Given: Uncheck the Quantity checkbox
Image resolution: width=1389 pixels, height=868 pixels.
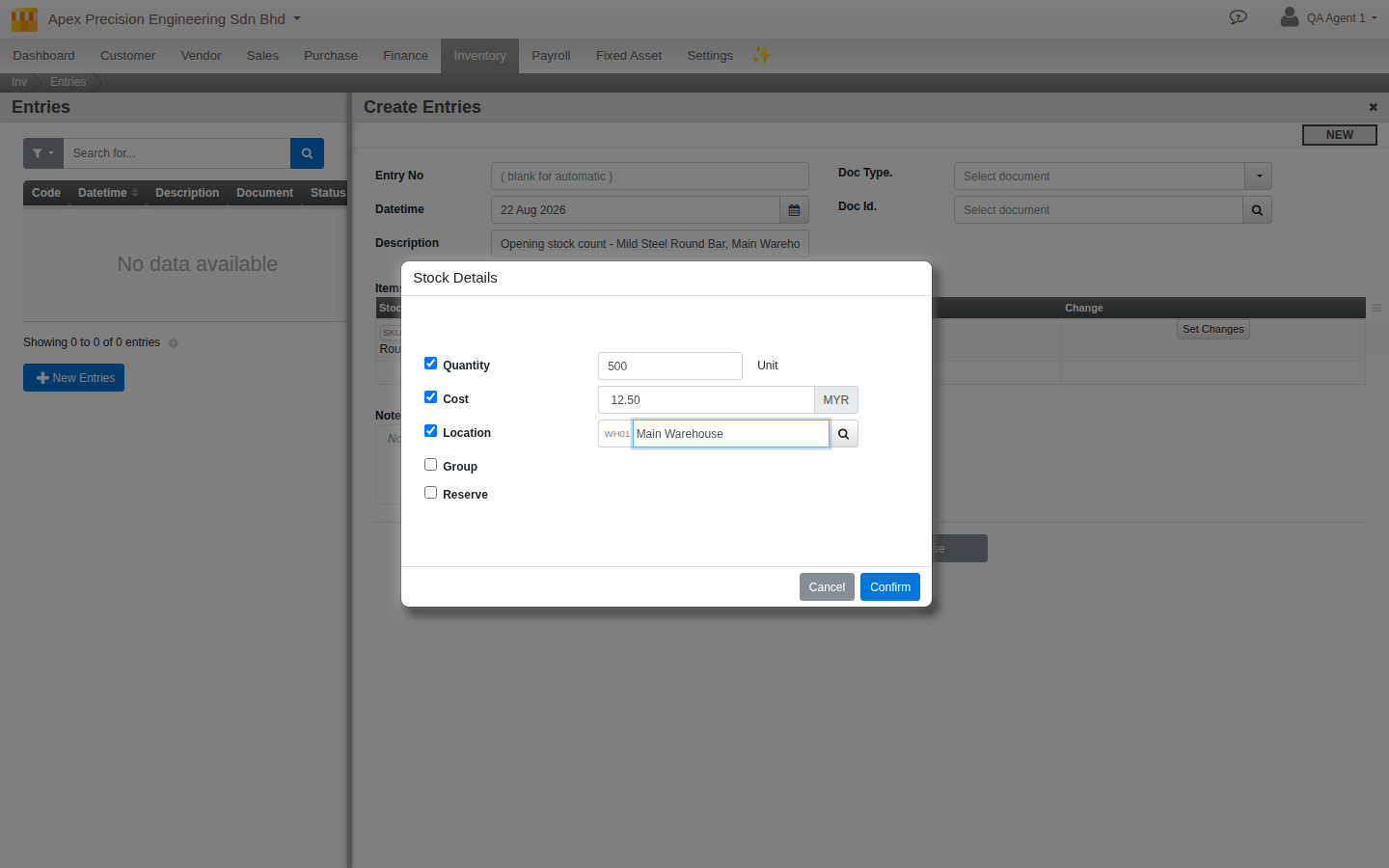Looking at the screenshot, I should tap(430, 364).
